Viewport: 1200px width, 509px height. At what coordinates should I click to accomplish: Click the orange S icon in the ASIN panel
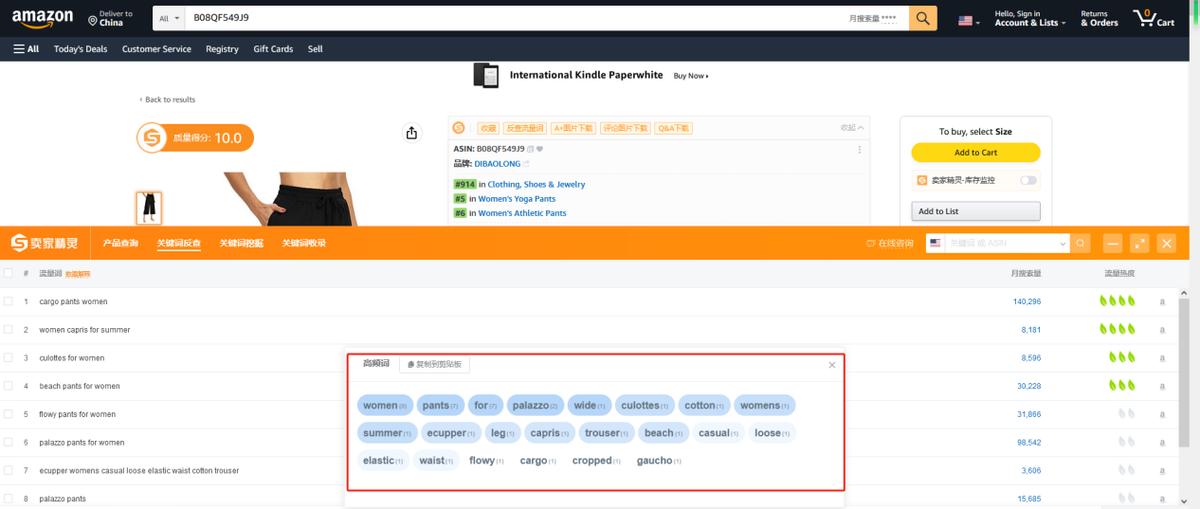[459, 128]
